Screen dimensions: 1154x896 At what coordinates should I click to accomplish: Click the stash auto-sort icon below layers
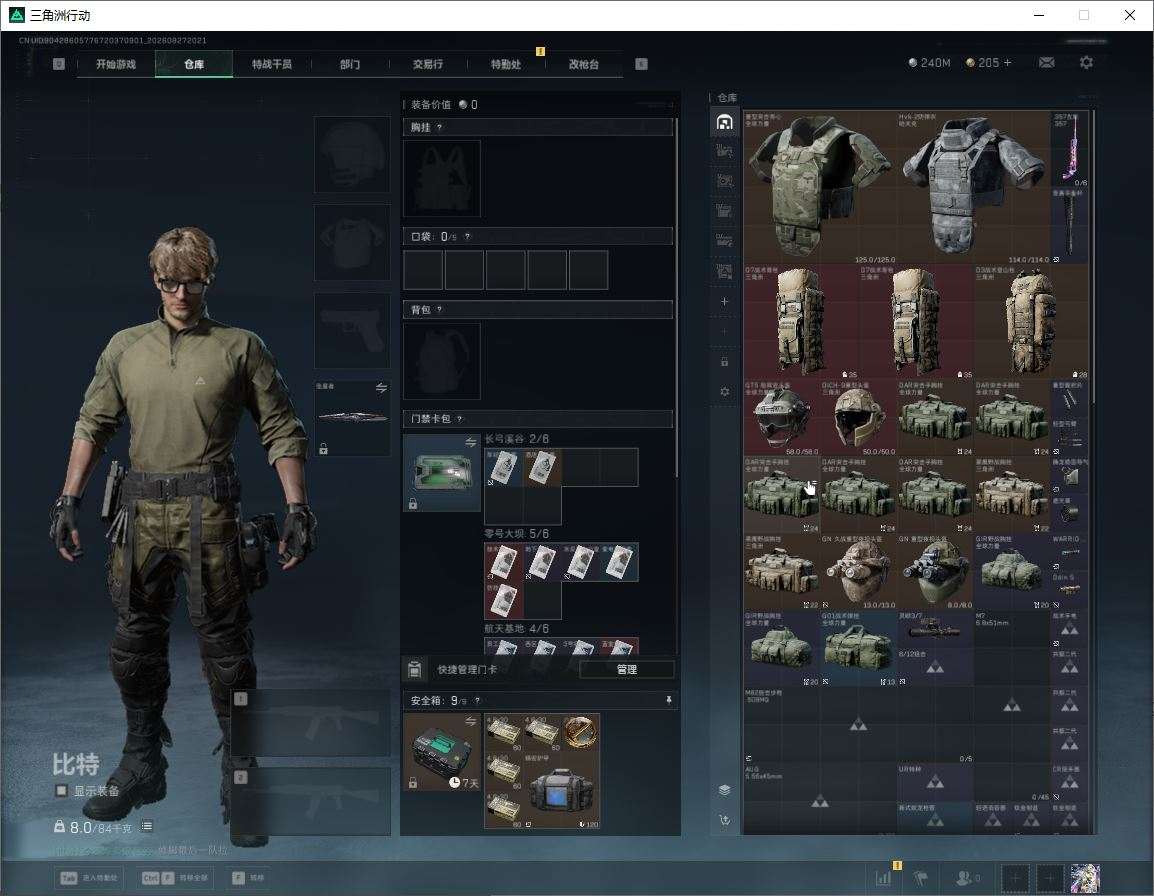724,820
